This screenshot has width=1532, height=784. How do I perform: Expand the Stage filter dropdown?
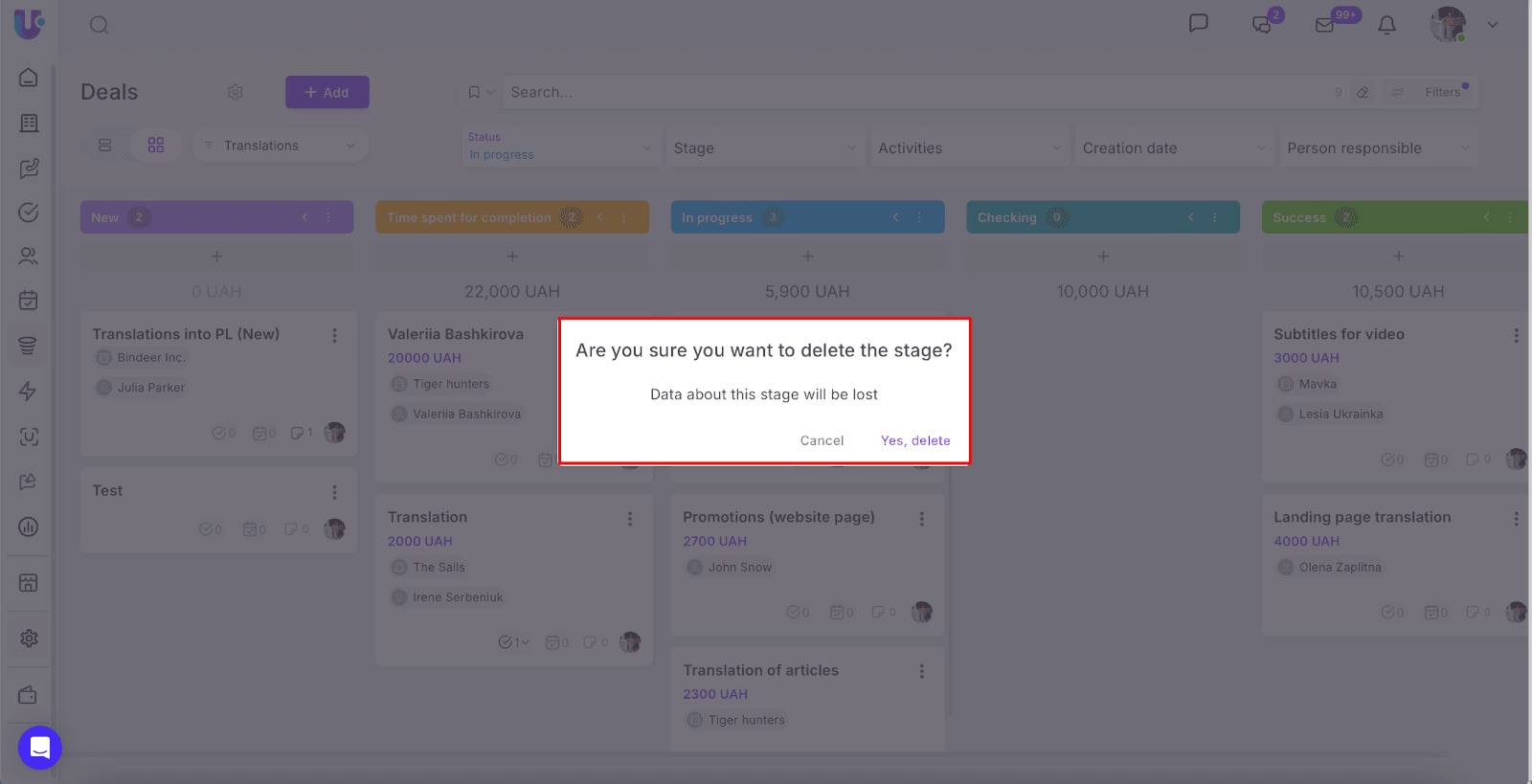point(764,148)
